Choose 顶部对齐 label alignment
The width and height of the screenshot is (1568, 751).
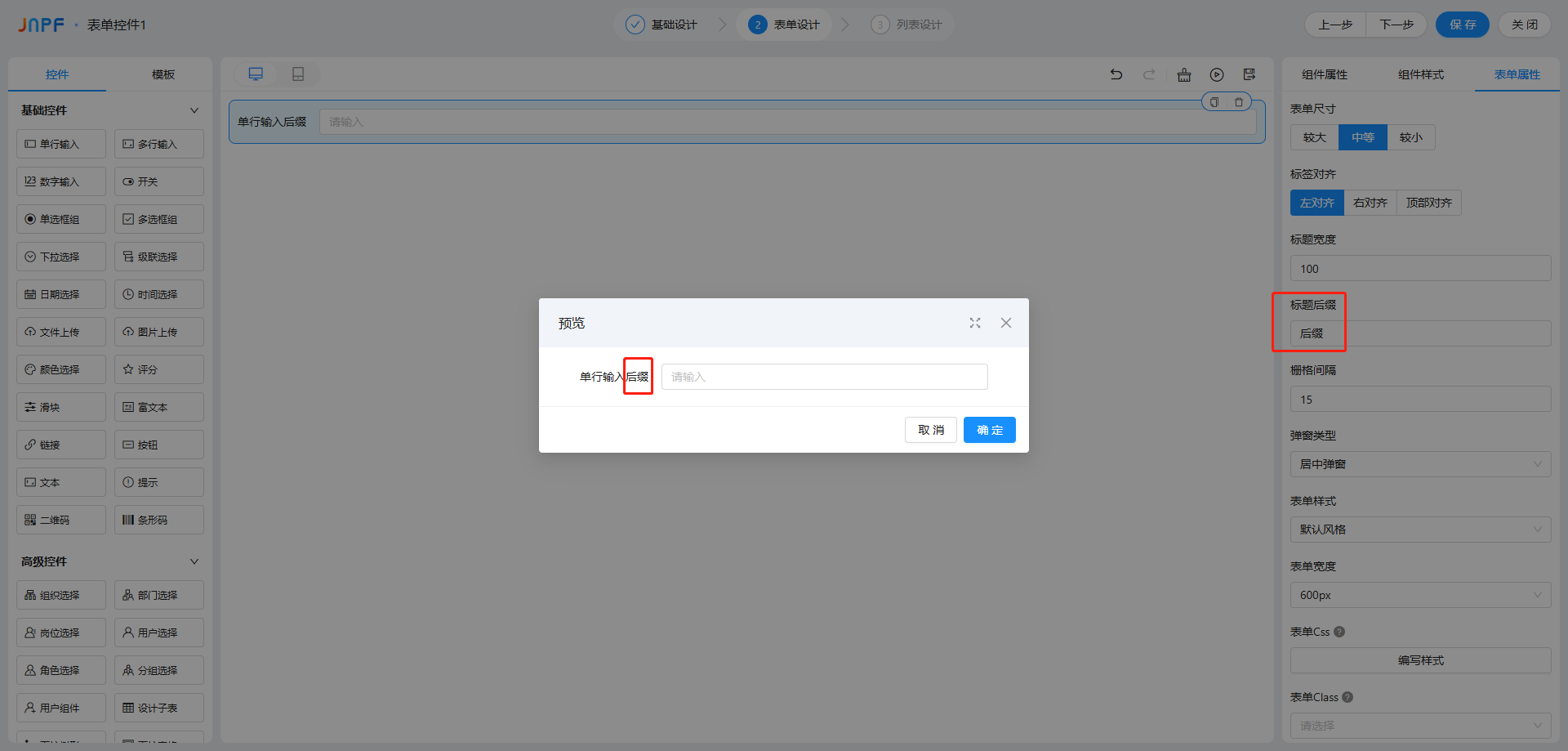[x=1429, y=203]
